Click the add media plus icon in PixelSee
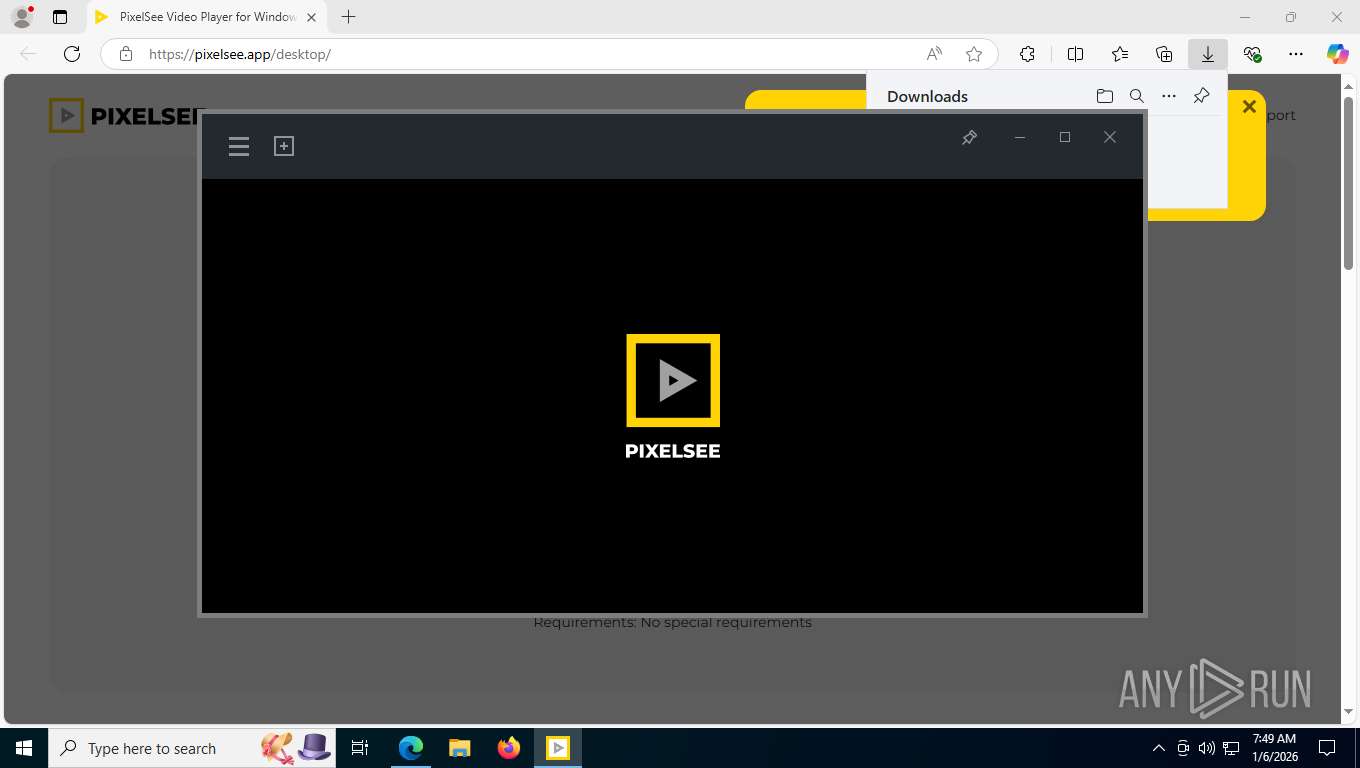This screenshot has width=1360, height=768. (x=284, y=146)
